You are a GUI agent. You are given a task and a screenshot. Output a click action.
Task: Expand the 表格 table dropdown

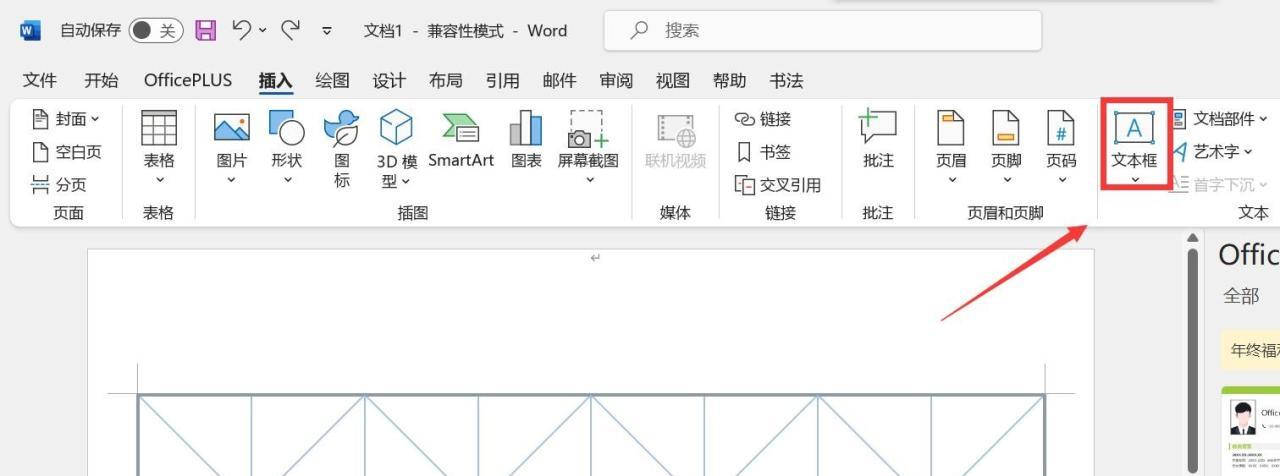tap(159, 148)
